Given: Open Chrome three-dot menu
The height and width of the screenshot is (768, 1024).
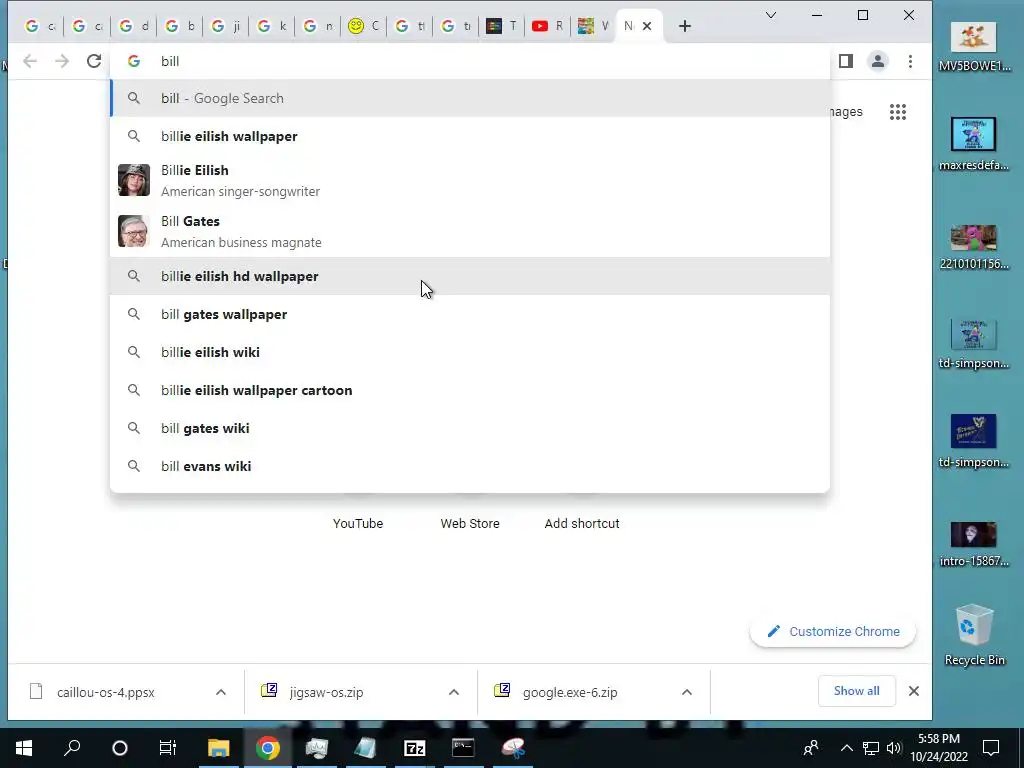Looking at the screenshot, I should click(x=910, y=61).
